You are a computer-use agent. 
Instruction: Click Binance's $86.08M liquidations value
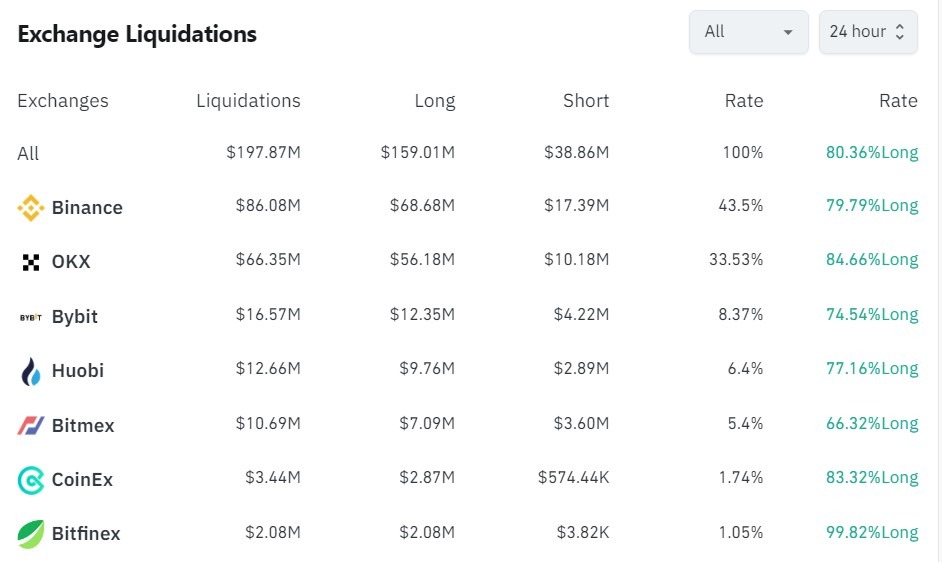[x=268, y=206]
